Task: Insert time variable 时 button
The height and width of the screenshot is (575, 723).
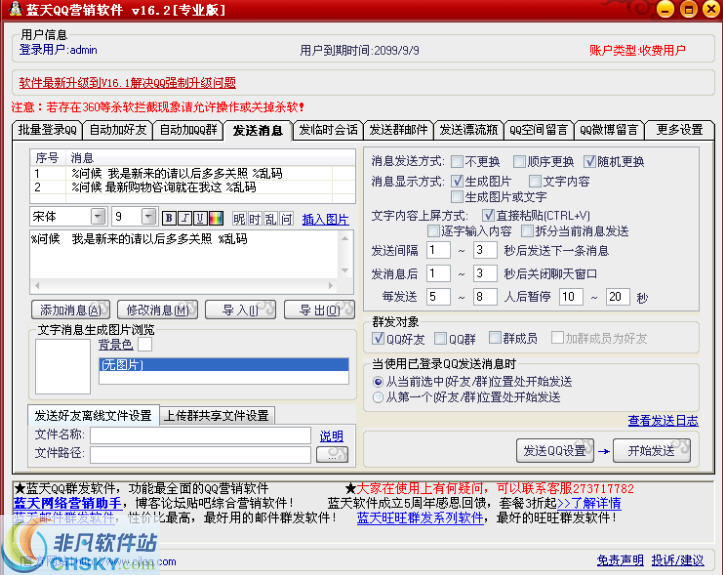Action: tap(255, 219)
